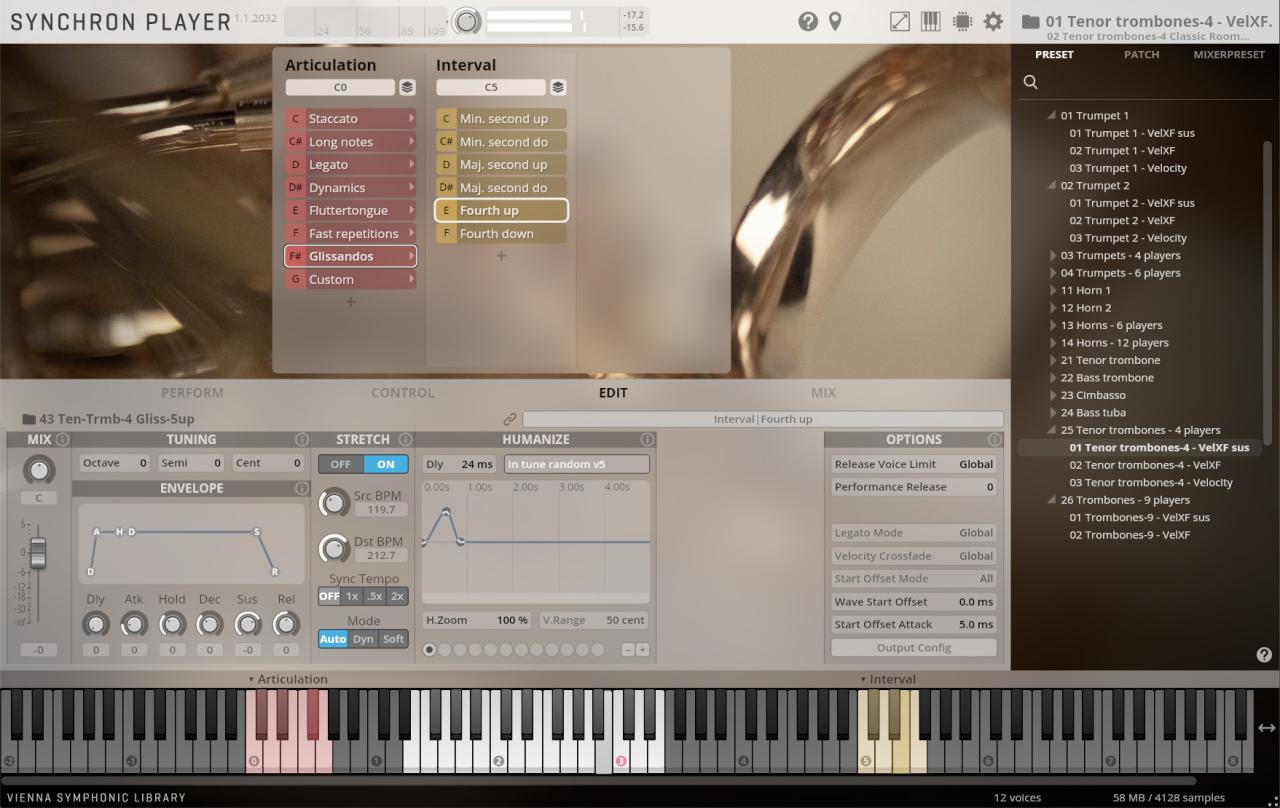Click the Articulation layers stack icon
This screenshot has height=808, width=1280.
click(x=407, y=87)
